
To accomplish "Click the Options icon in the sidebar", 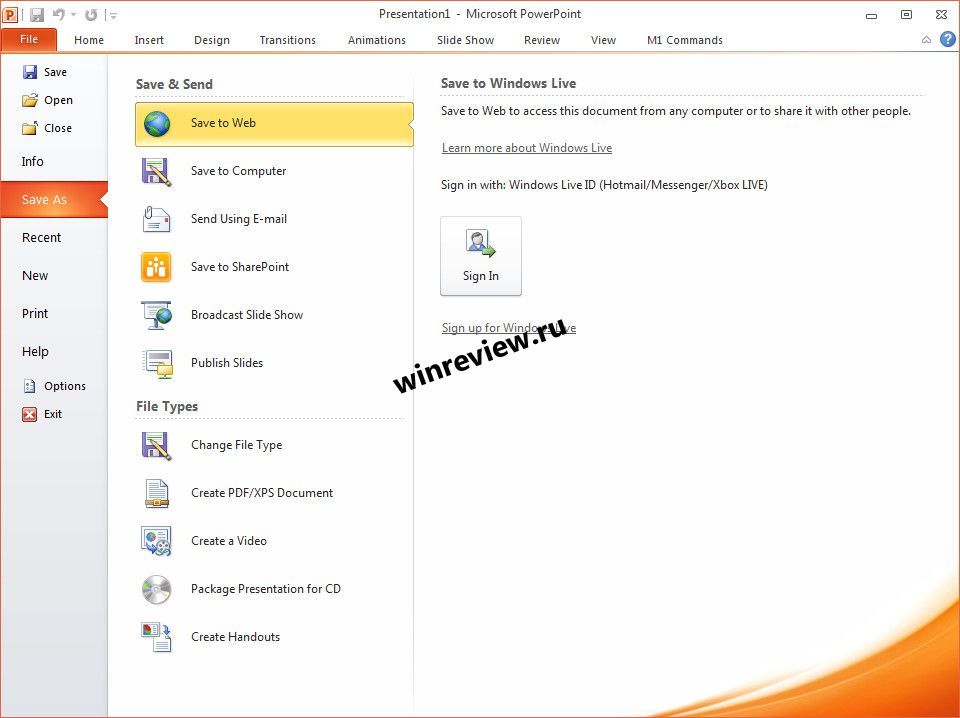I will coord(29,386).
